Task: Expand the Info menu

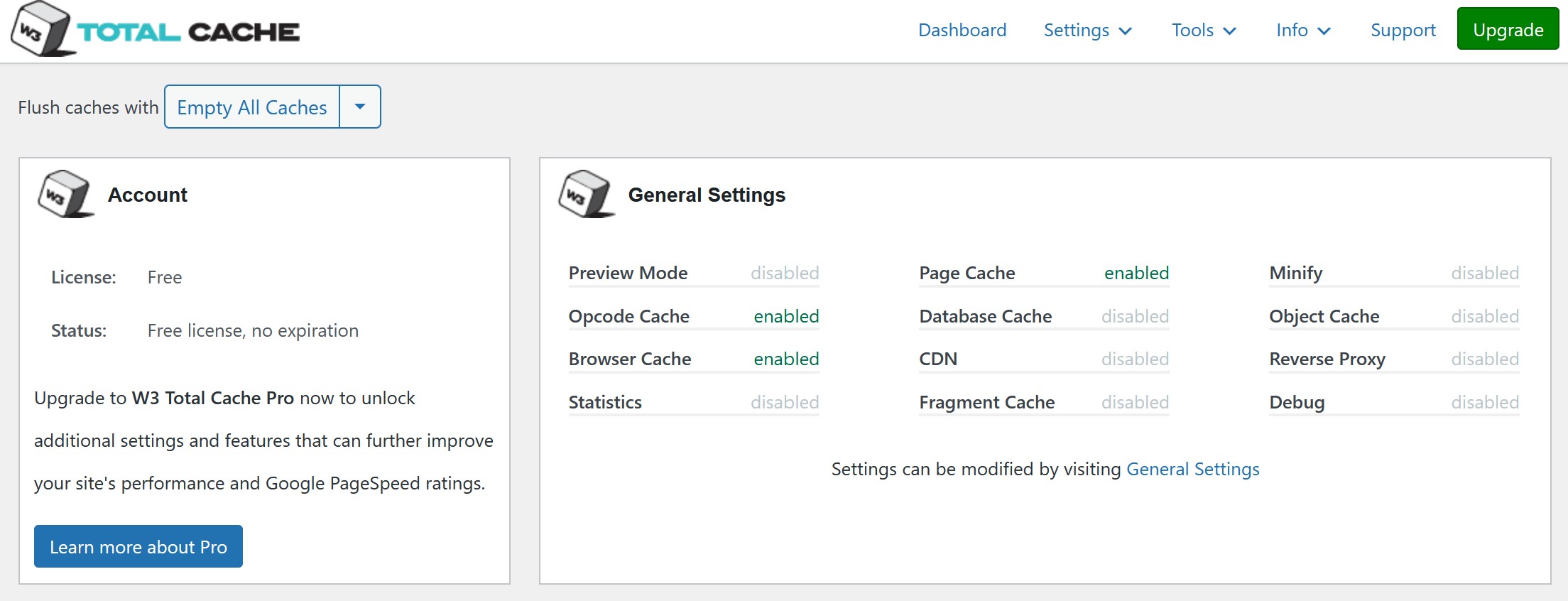Action: tap(1303, 30)
